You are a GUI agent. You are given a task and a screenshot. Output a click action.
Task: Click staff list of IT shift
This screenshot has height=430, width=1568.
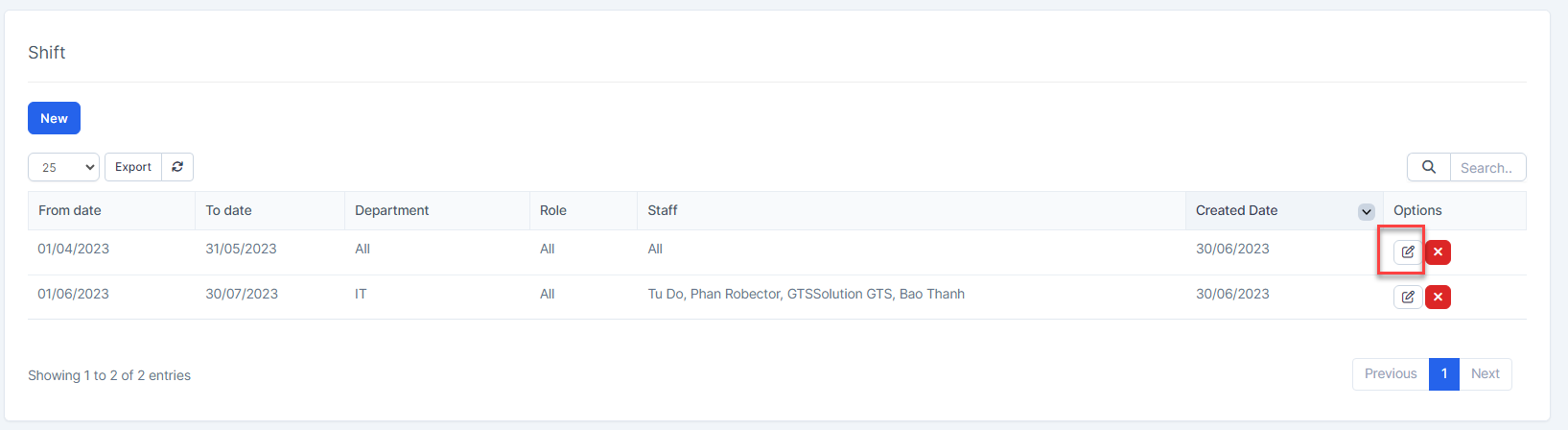coord(806,294)
